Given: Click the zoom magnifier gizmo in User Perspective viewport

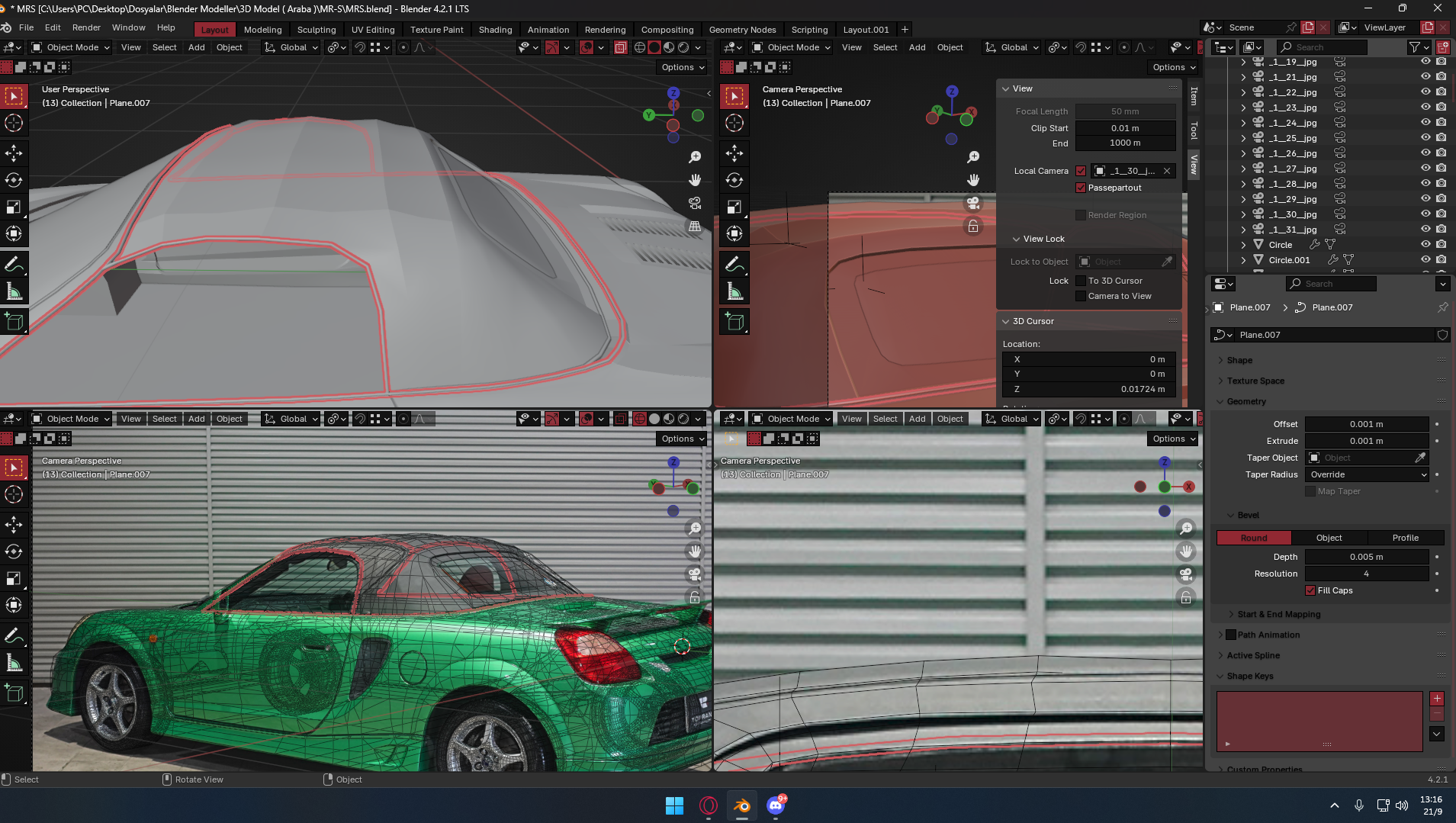Looking at the screenshot, I should coord(695,157).
